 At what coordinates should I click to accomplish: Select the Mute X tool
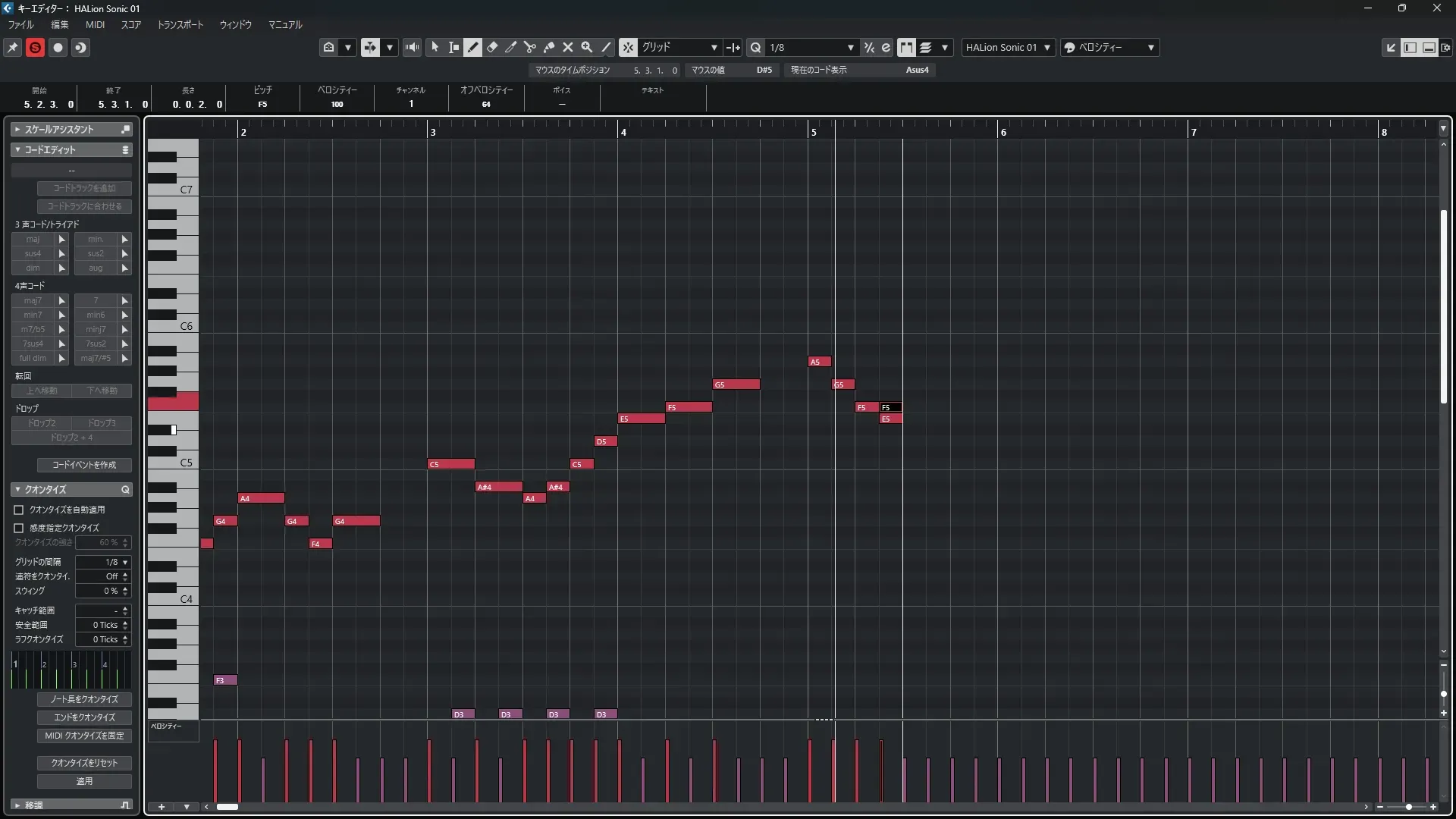pyautogui.click(x=568, y=47)
